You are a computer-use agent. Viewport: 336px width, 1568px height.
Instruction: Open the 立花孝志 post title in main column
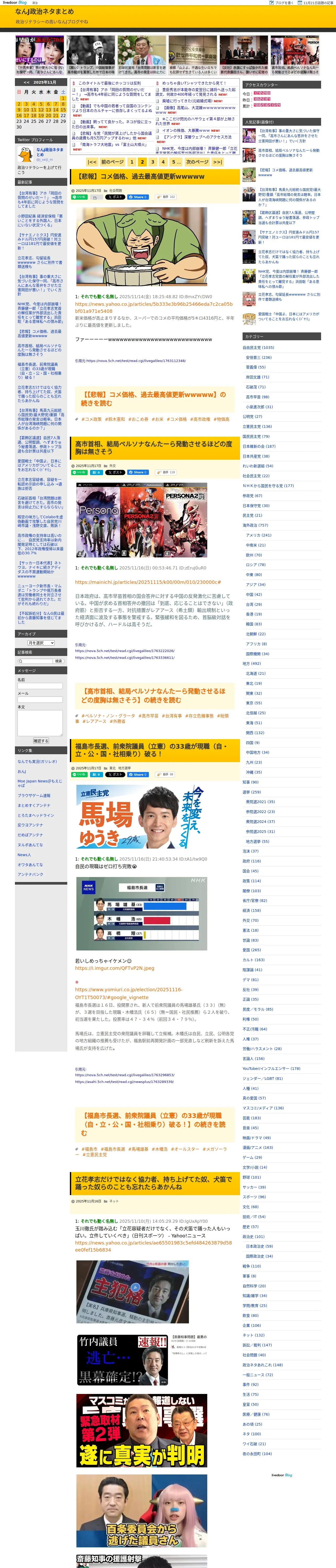click(154, 1183)
